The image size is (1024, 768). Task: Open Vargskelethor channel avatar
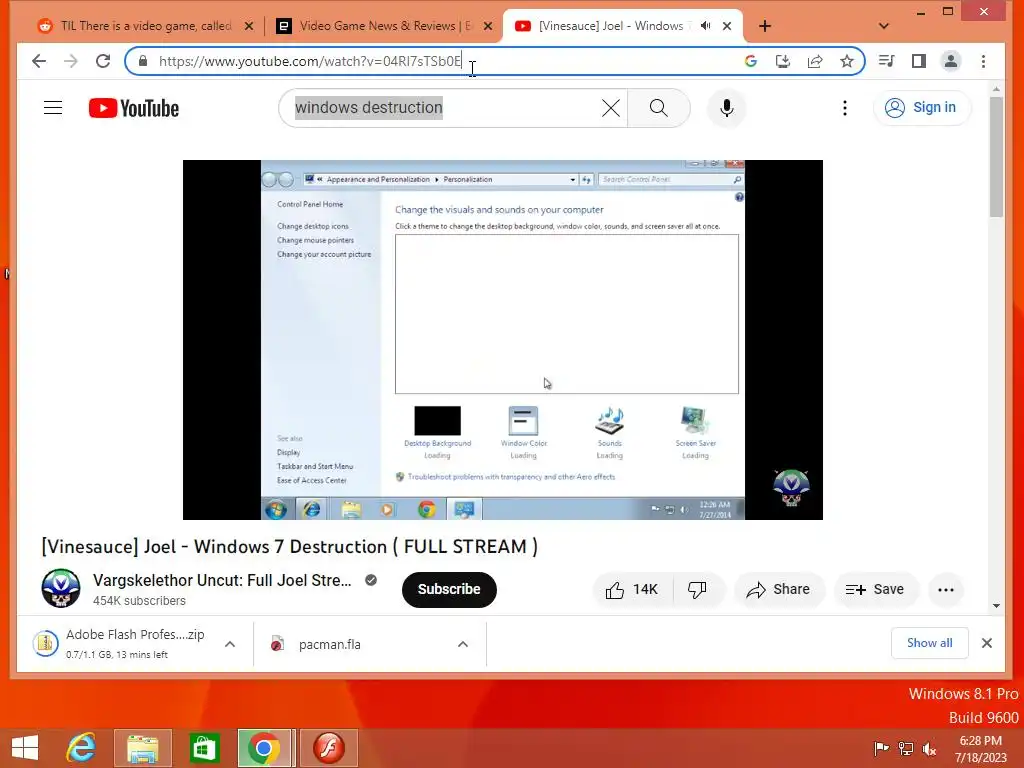coord(61,588)
